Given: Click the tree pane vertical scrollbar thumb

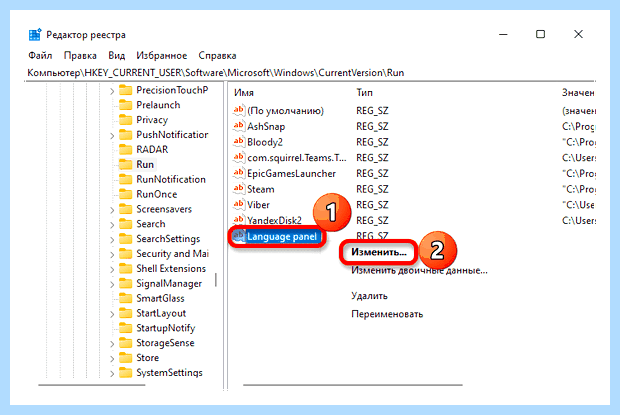Looking at the screenshot, I should pos(216,280).
